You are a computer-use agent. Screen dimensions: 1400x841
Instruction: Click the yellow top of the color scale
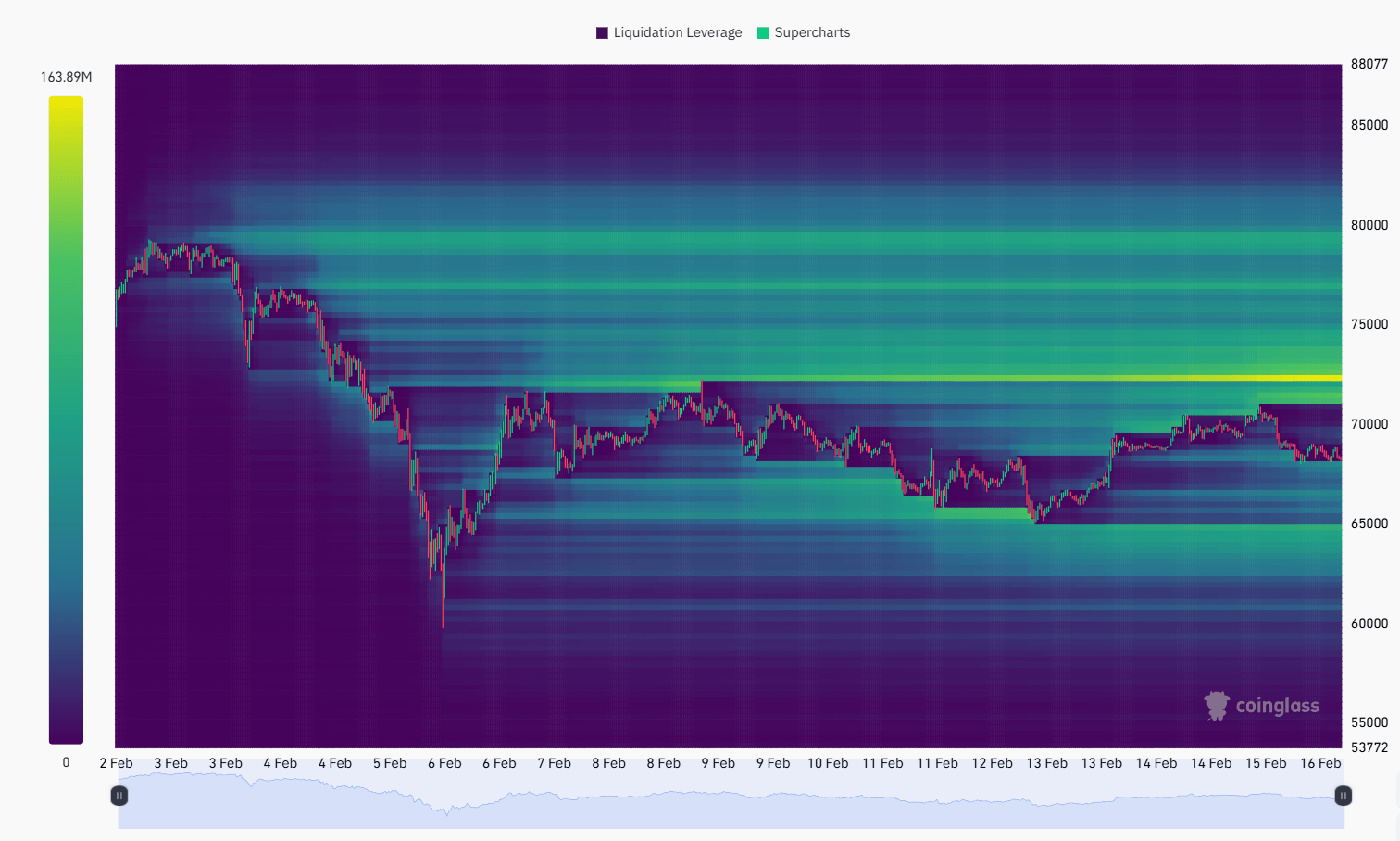click(x=66, y=104)
